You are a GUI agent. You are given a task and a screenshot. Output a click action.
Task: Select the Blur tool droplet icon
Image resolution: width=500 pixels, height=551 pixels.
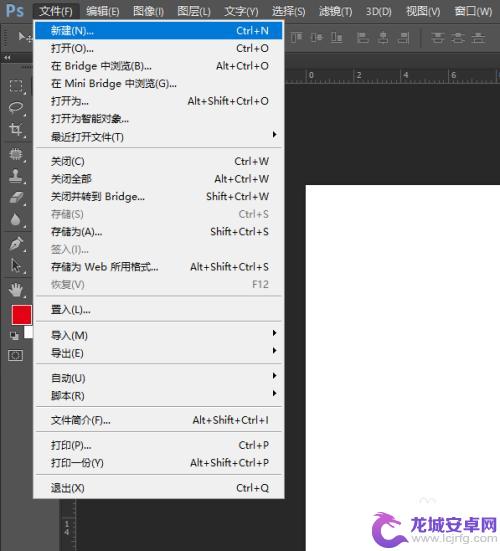coord(16,220)
